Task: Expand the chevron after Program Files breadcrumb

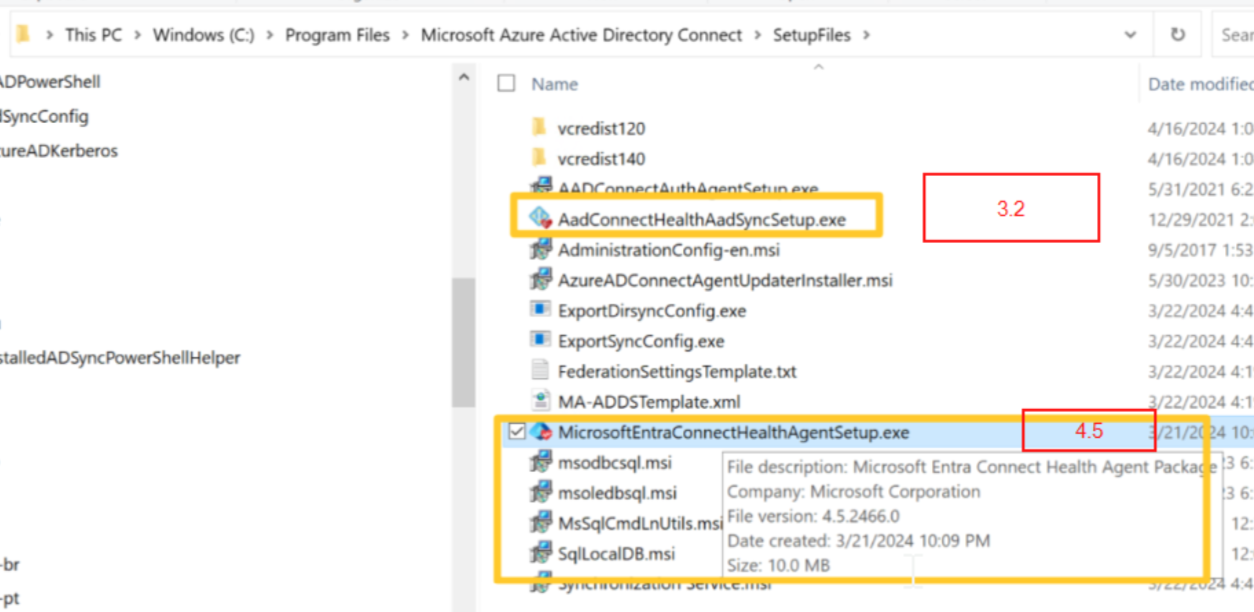Action: point(406,35)
